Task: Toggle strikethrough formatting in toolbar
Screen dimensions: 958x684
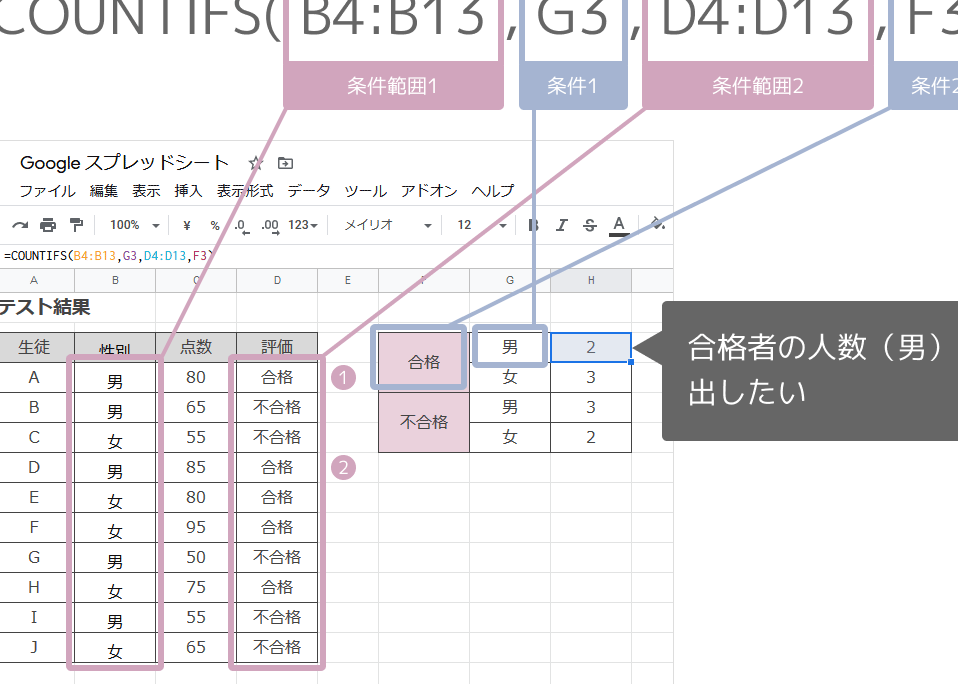Action: tap(590, 225)
